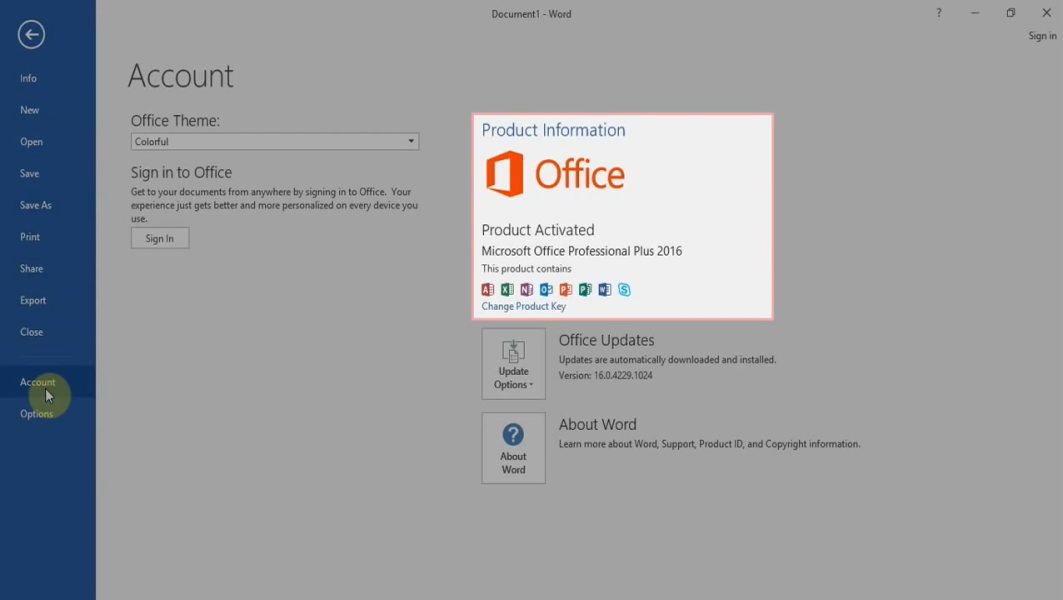The width and height of the screenshot is (1063, 600).
Task: Click the back arrow to return to document
Action: point(31,35)
